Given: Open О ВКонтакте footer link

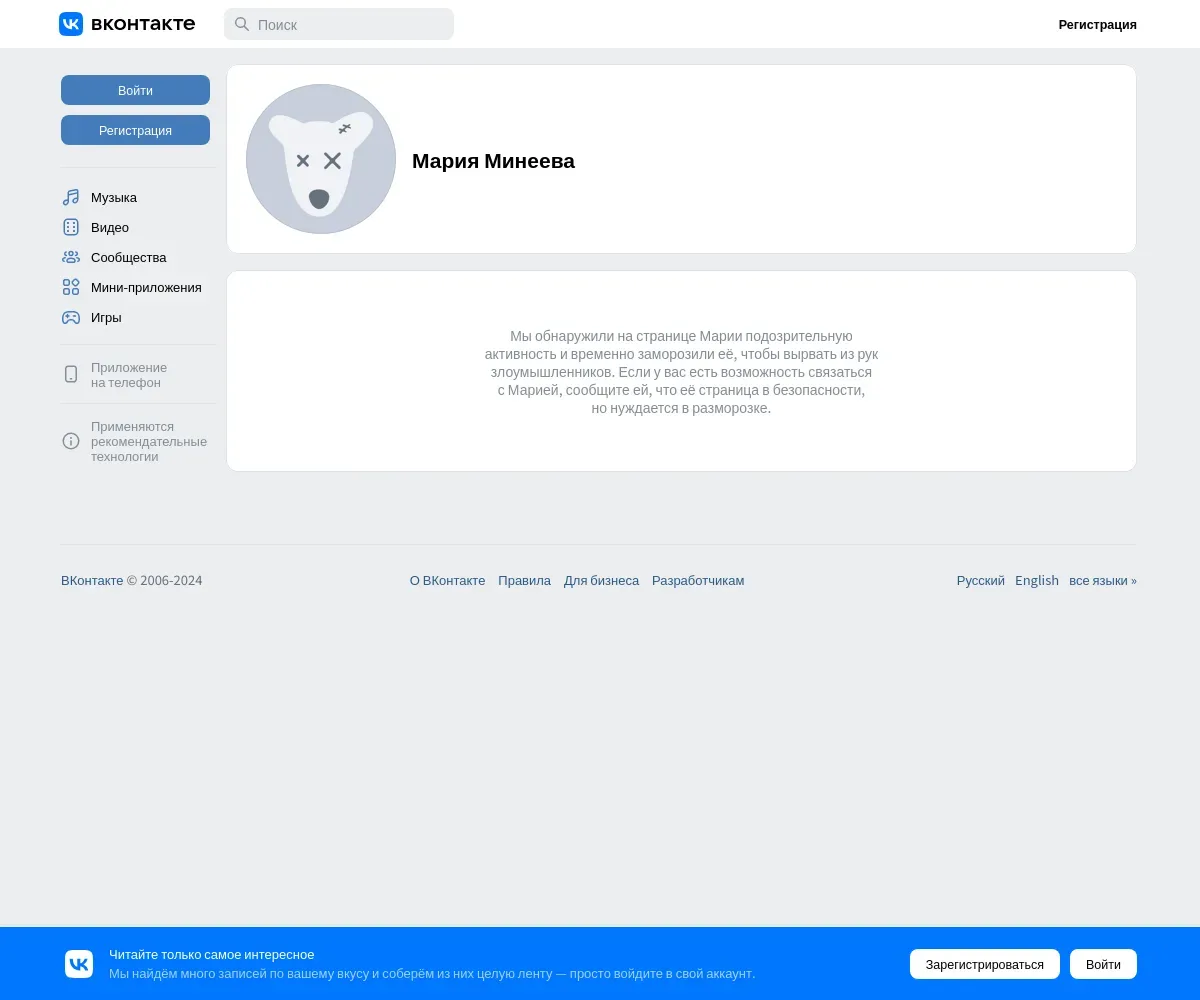Looking at the screenshot, I should [x=447, y=580].
